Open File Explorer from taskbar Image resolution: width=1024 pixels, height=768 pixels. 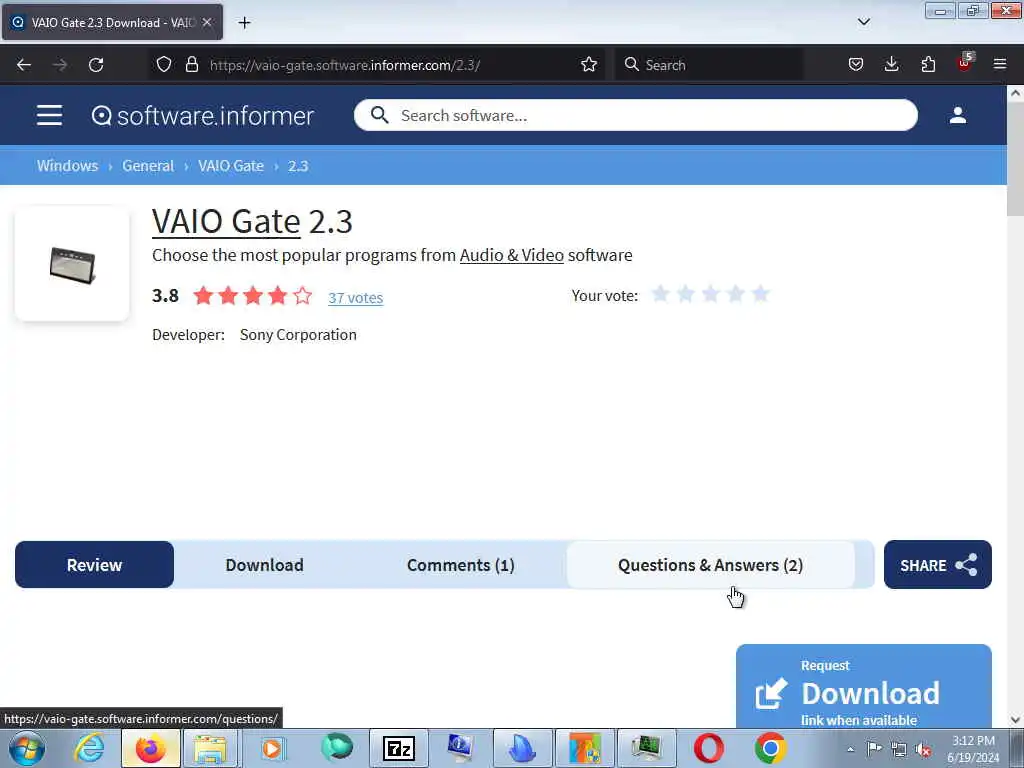pos(210,748)
